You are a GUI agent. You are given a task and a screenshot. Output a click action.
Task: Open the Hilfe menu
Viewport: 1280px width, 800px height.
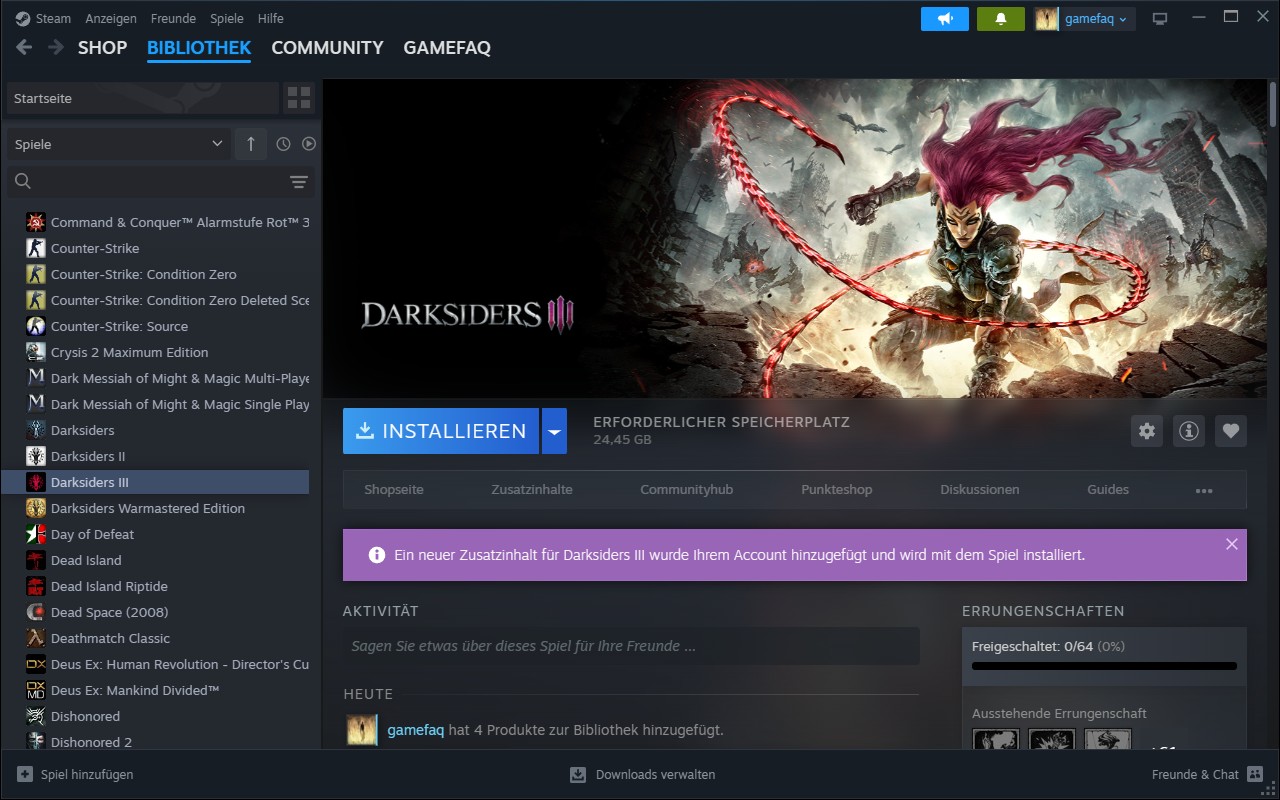(270, 18)
